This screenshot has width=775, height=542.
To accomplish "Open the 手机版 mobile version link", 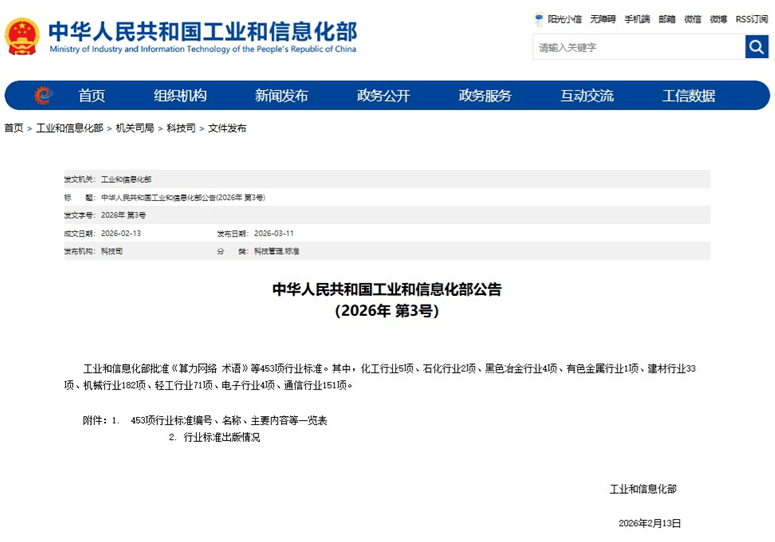I will (637, 19).
